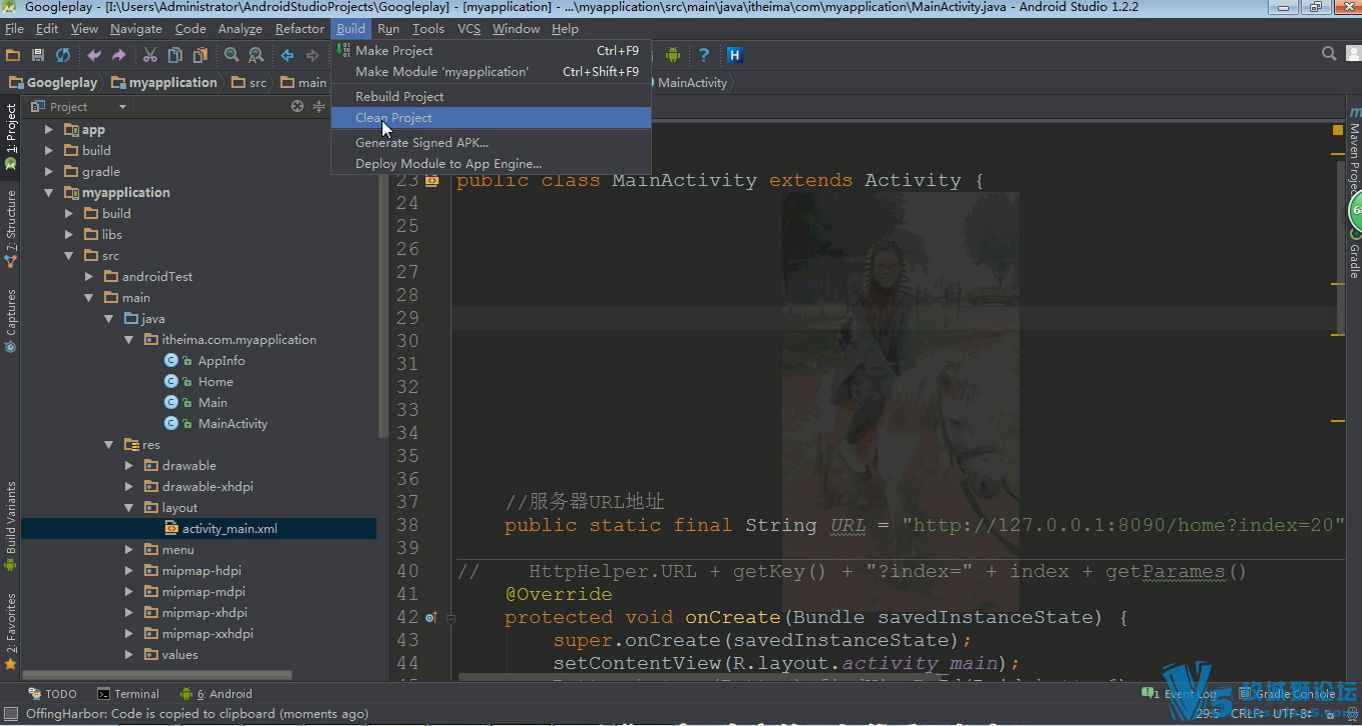Open the VCS menu
Image resolution: width=1362 pixels, height=726 pixels.
click(x=469, y=29)
